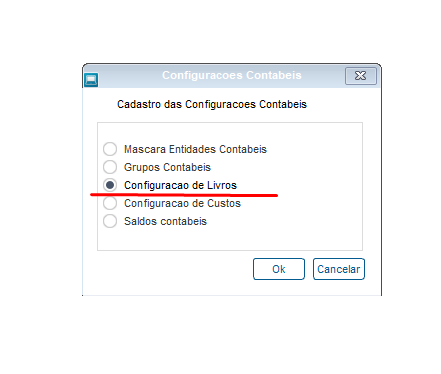Click the Cadastro das Configuracoes Contabeis heading

(212, 104)
